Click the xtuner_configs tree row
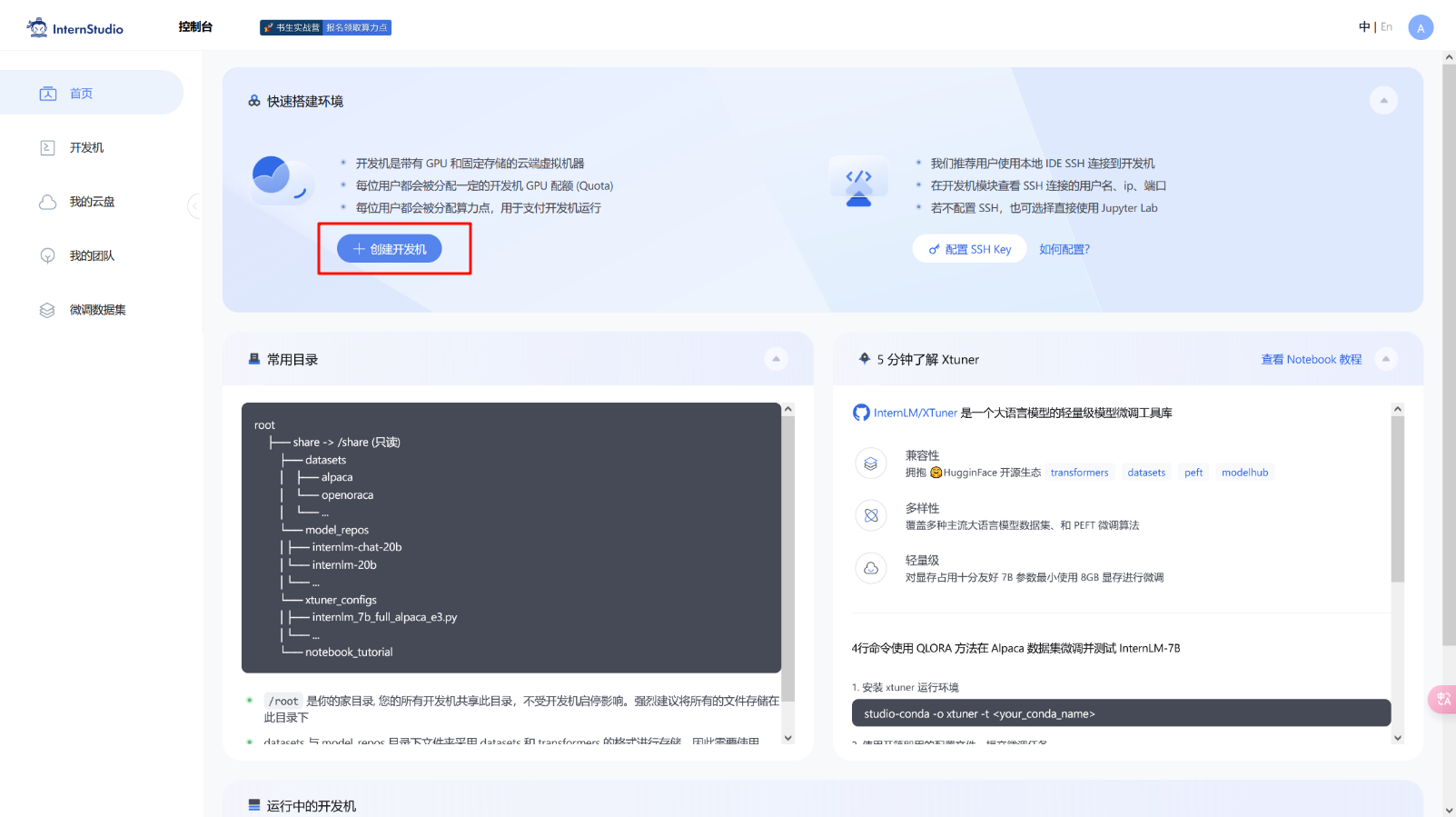 (341, 600)
